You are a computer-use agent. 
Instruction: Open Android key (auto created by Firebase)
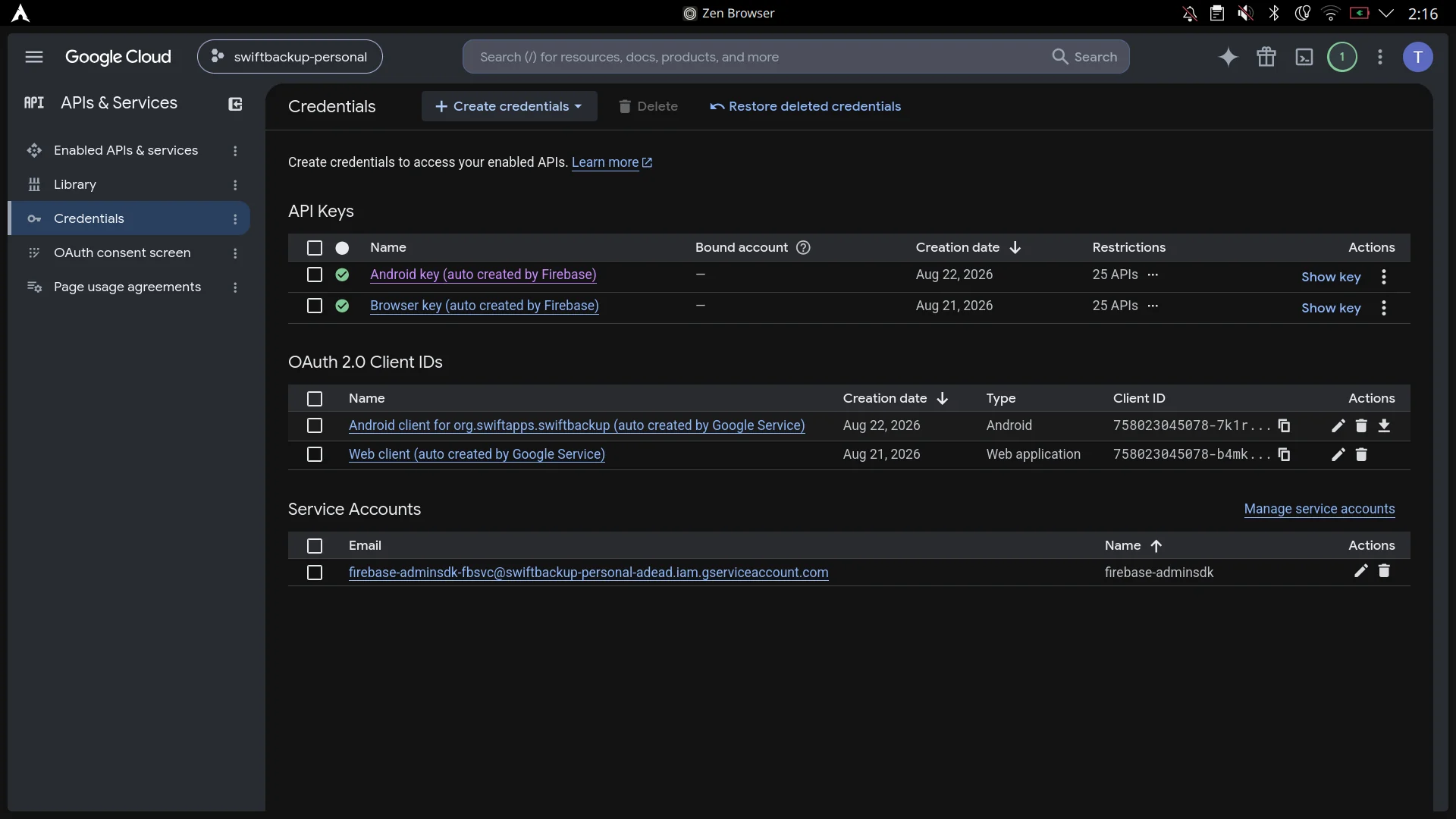[x=483, y=275]
